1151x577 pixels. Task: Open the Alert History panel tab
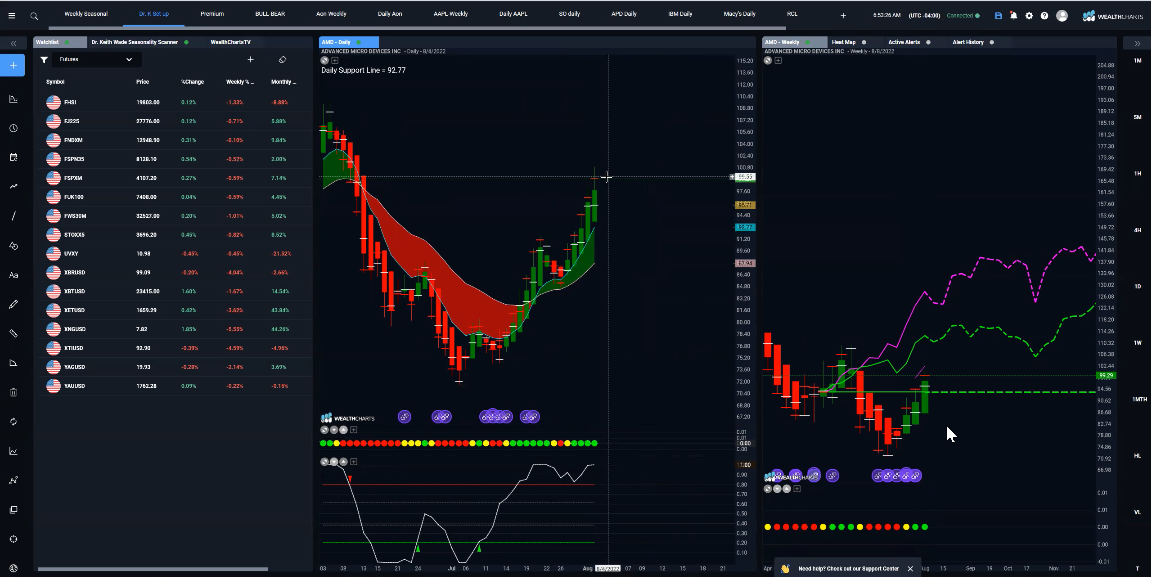click(968, 42)
